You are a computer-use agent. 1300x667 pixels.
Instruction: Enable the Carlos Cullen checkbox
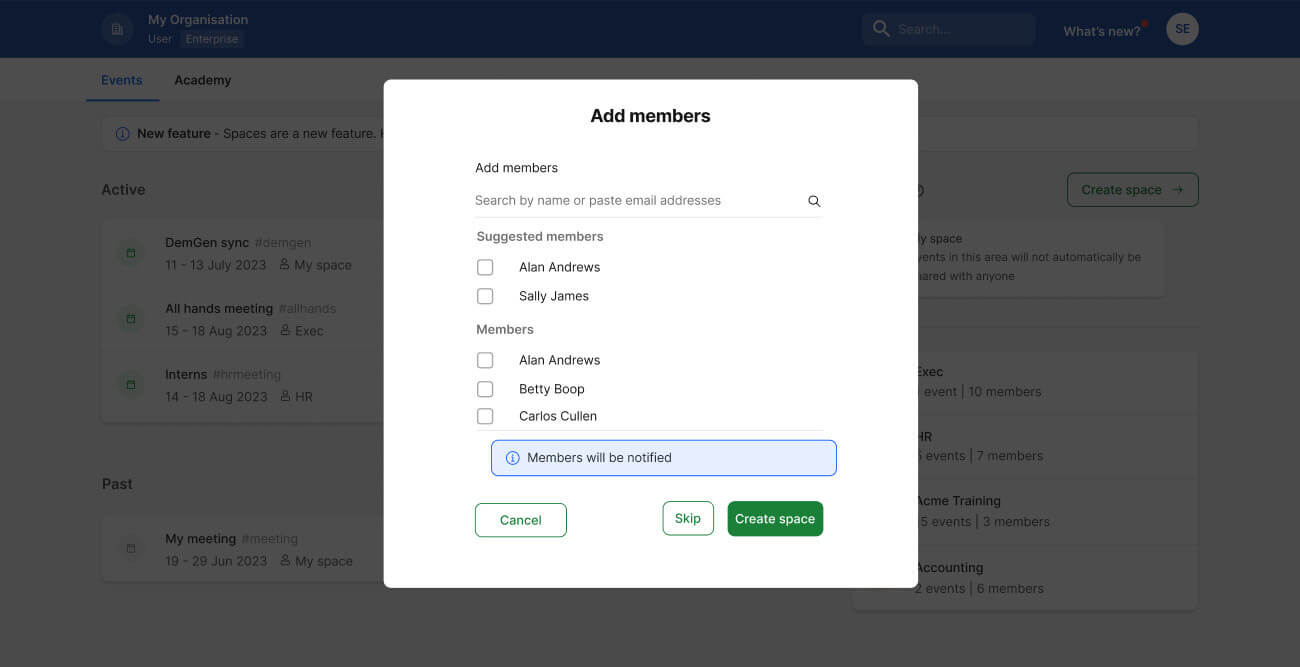point(485,416)
